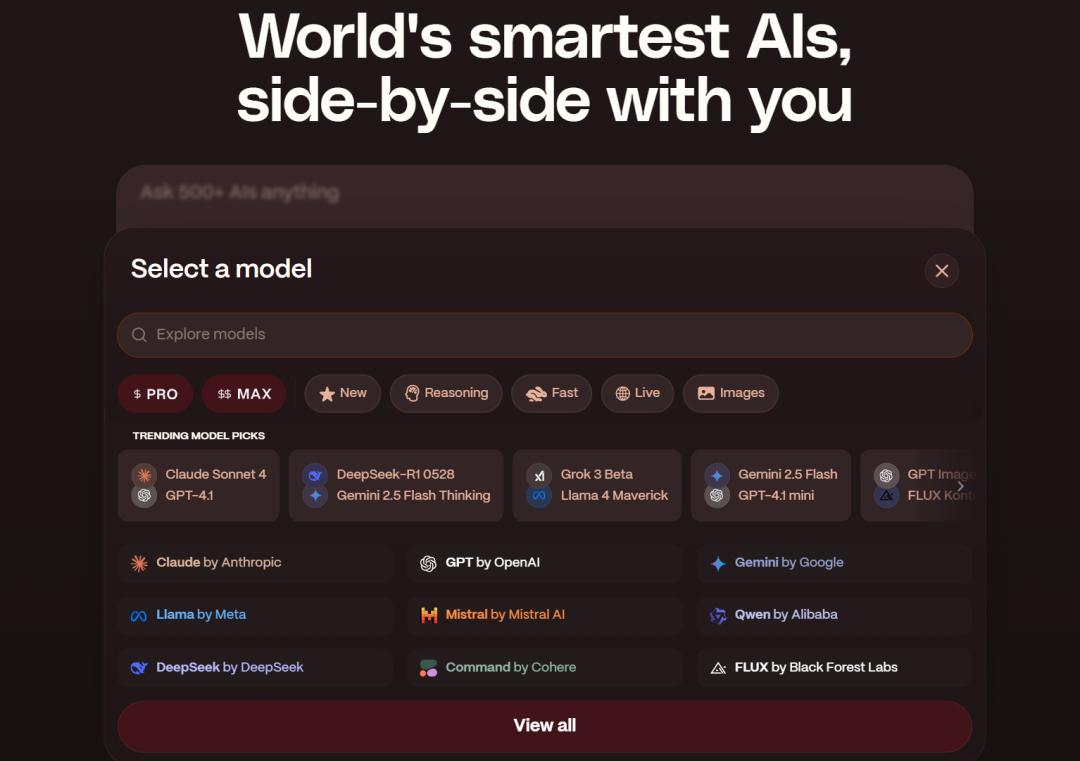Click the Grok 3 Beta xAI icon
The image size is (1080, 761).
coord(539,475)
